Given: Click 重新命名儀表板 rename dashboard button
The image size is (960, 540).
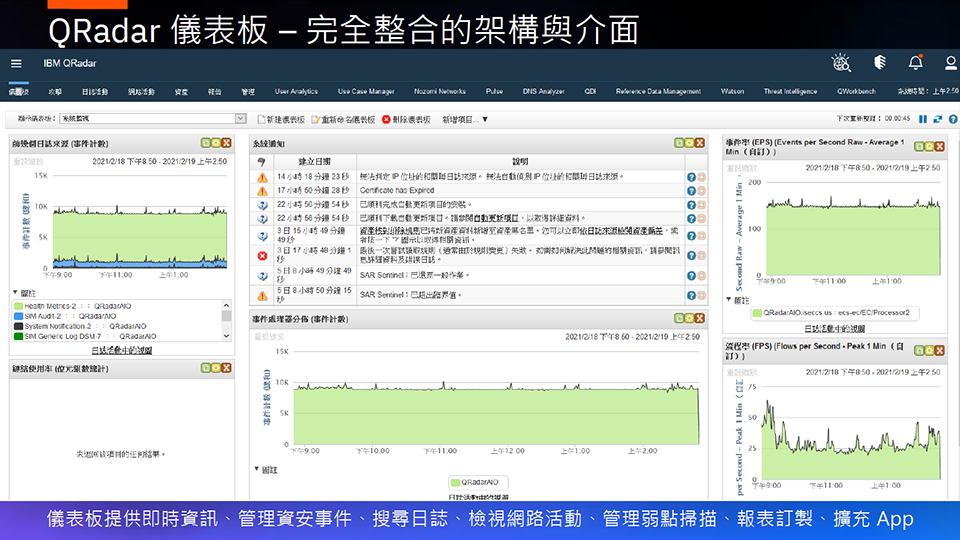Looking at the screenshot, I should pyautogui.click(x=343, y=119).
